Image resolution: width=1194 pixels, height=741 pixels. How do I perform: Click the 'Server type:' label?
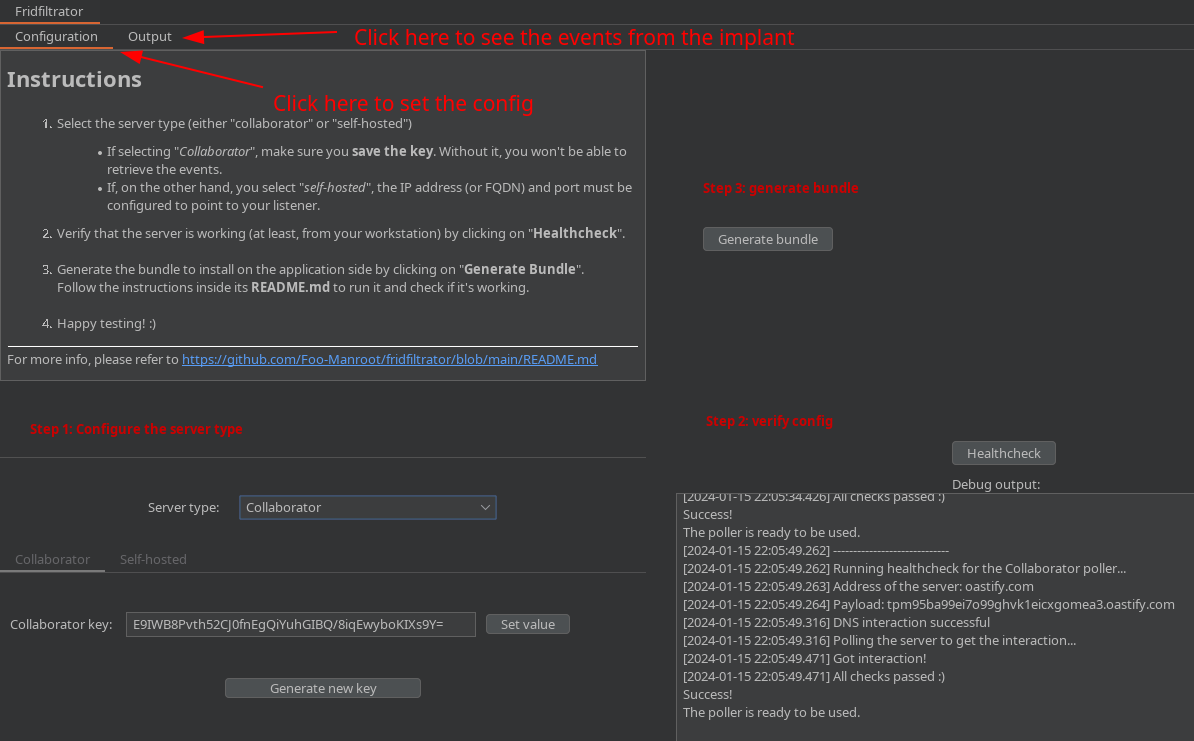(184, 507)
